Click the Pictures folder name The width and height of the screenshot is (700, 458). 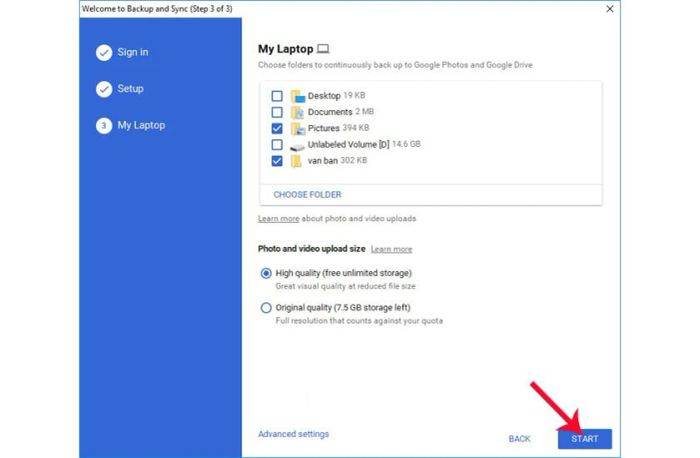(x=324, y=128)
